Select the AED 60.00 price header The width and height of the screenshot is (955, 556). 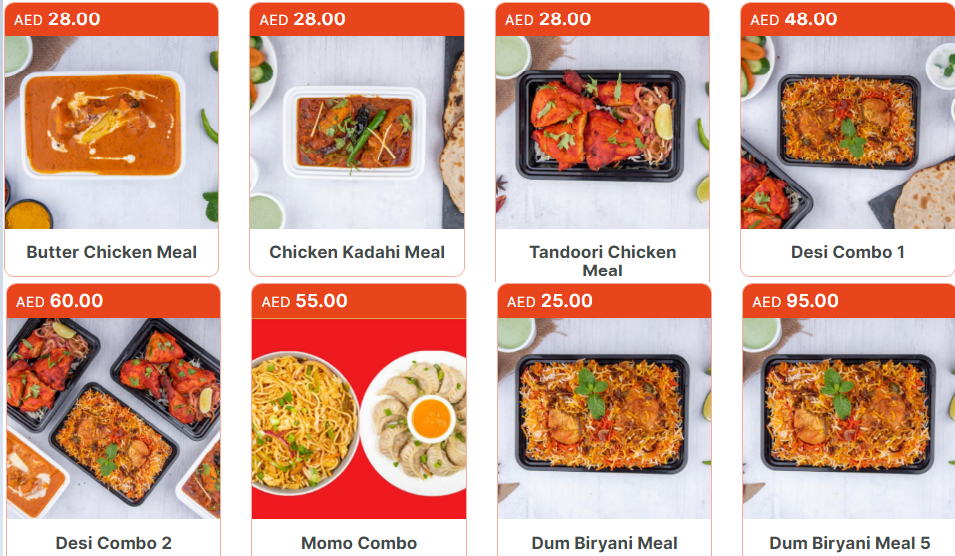pos(113,301)
